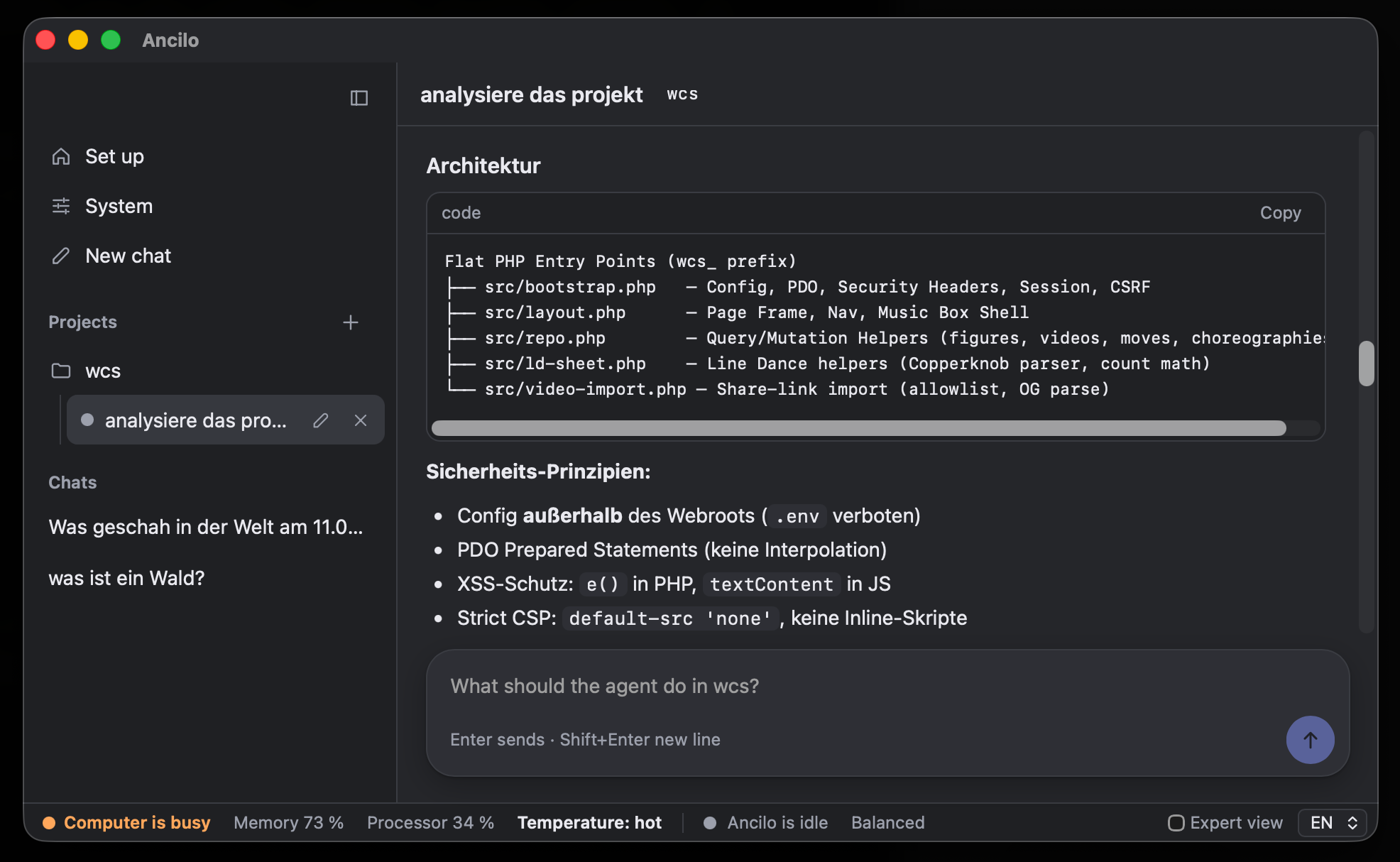Click the 'src/bootstrap.php' line in code
The width and height of the screenshot is (1400, 862).
pyautogui.click(x=797, y=287)
